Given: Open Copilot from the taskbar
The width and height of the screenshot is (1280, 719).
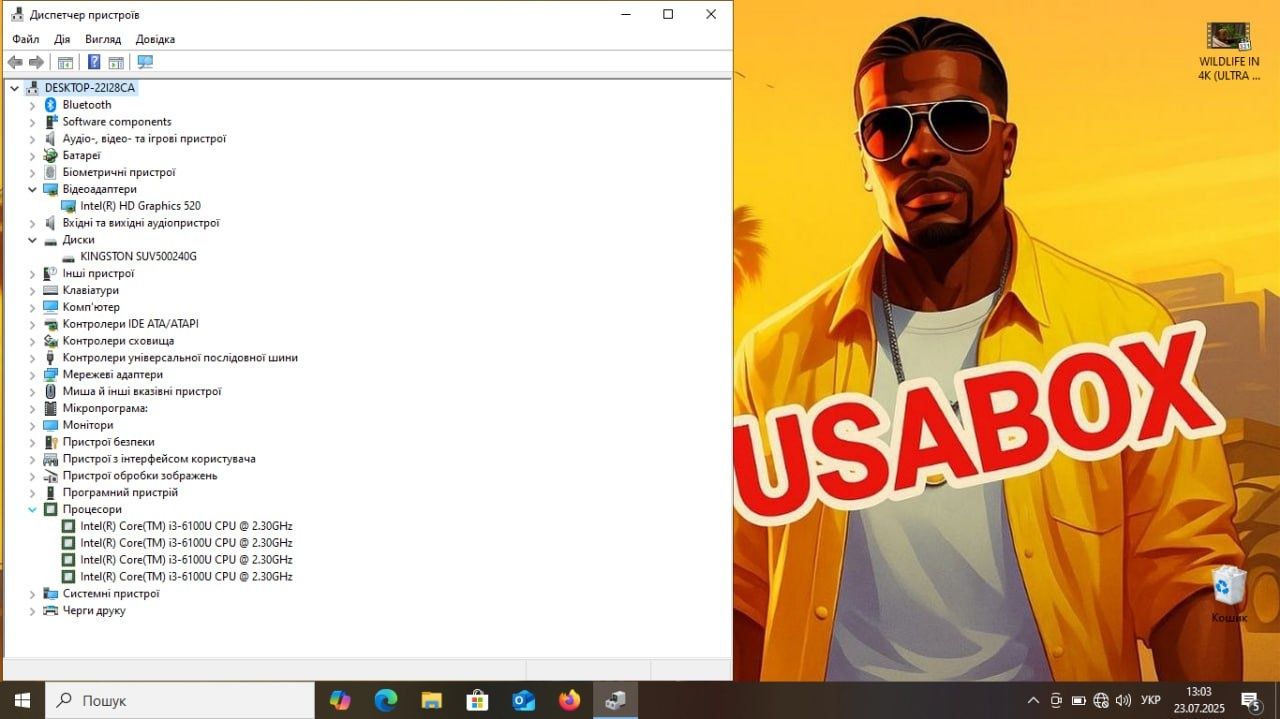Looking at the screenshot, I should pyautogui.click(x=340, y=700).
